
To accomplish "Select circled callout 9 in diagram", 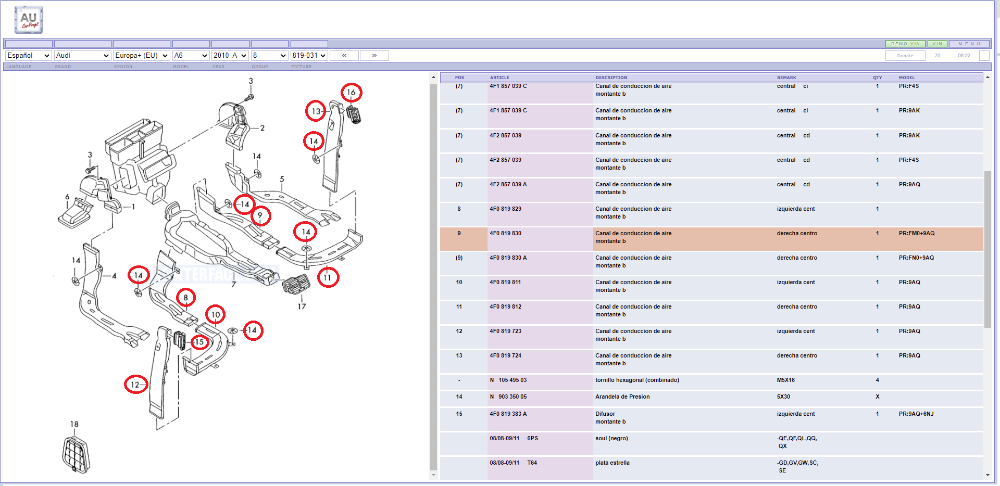I will (x=260, y=216).
